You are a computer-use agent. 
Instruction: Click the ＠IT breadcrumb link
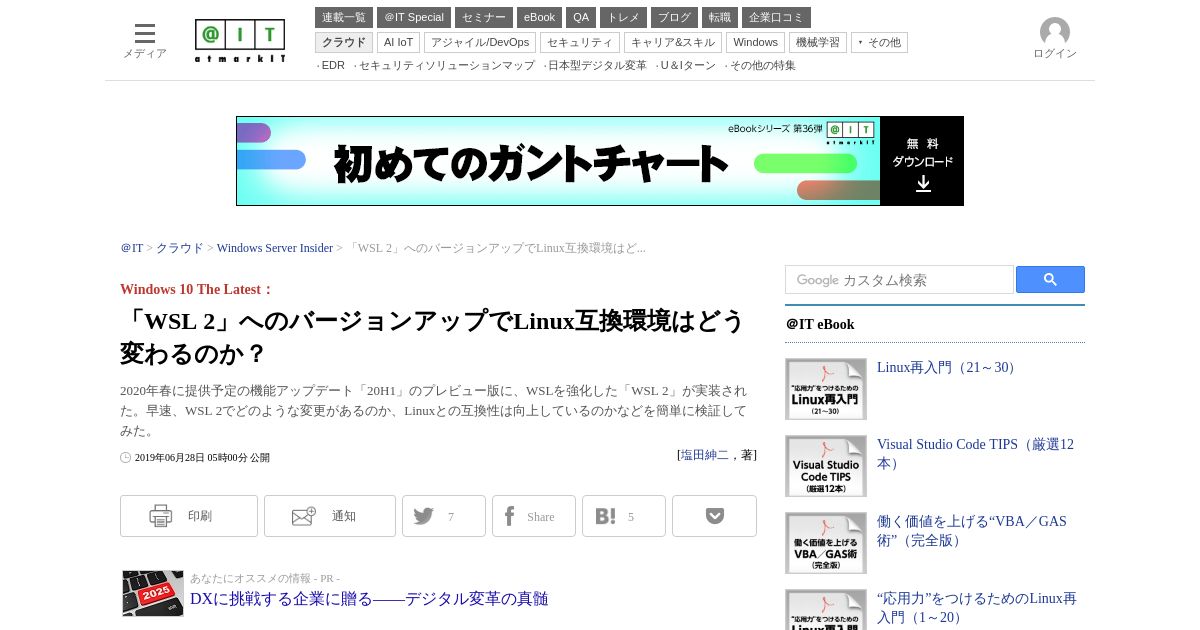coord(132,248)
